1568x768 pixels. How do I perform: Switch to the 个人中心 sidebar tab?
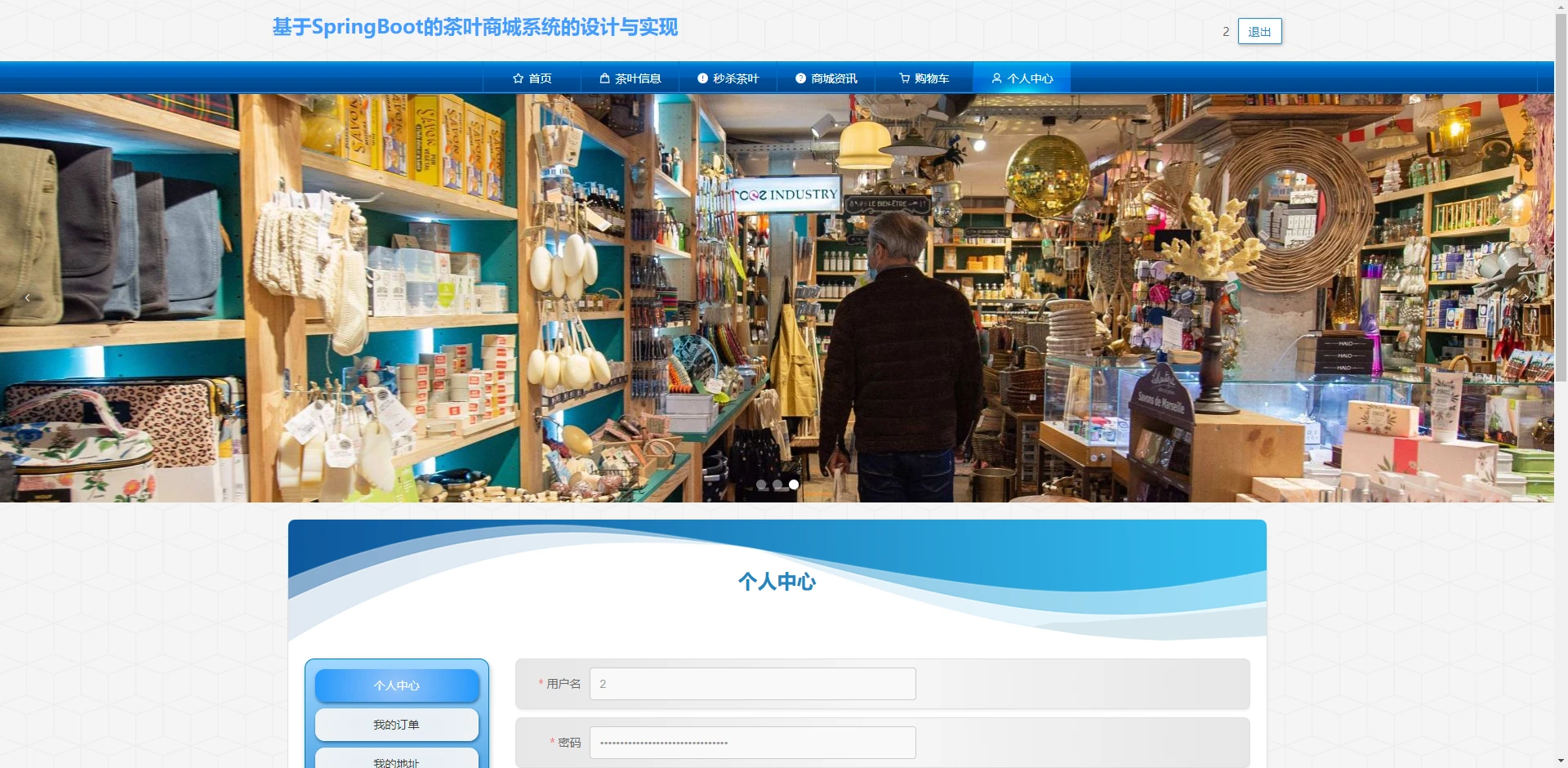point(397,685)
